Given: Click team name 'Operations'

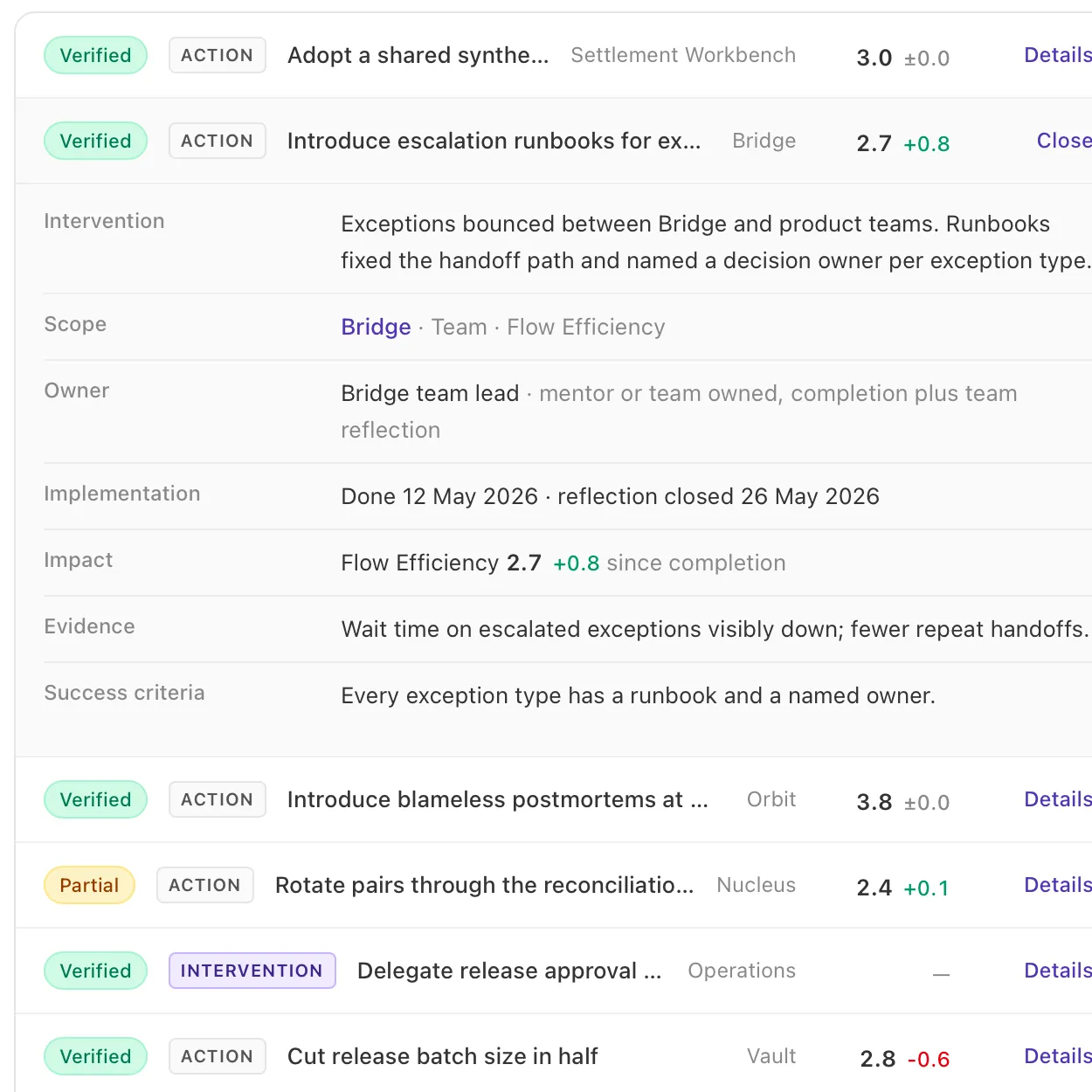Looking at the screenshot, I should [x=742, y=971].
